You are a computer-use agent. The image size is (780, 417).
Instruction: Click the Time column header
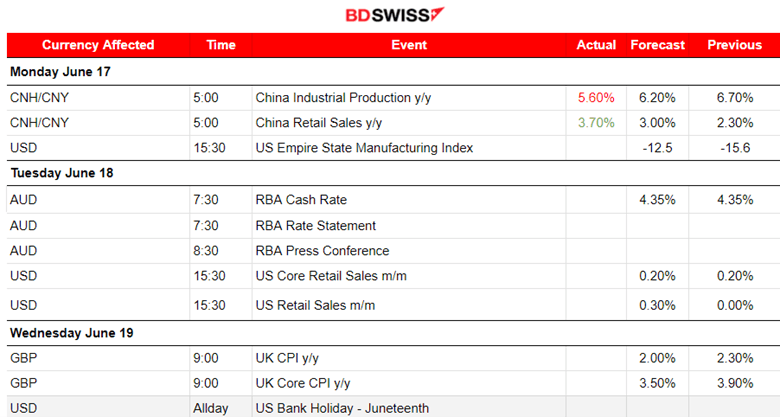(x=220, y=45)
